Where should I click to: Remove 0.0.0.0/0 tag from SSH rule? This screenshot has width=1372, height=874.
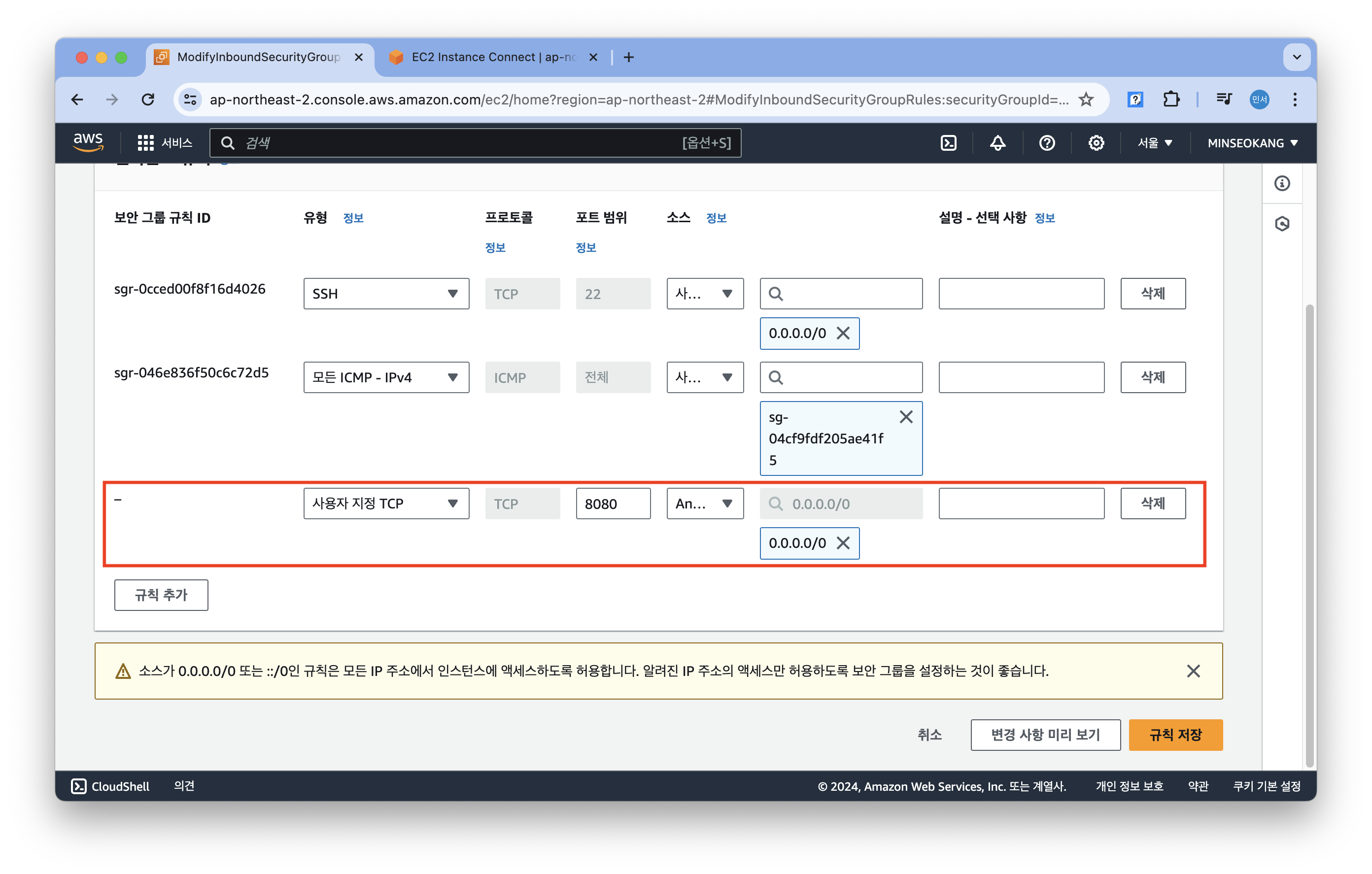coord(843,334)
